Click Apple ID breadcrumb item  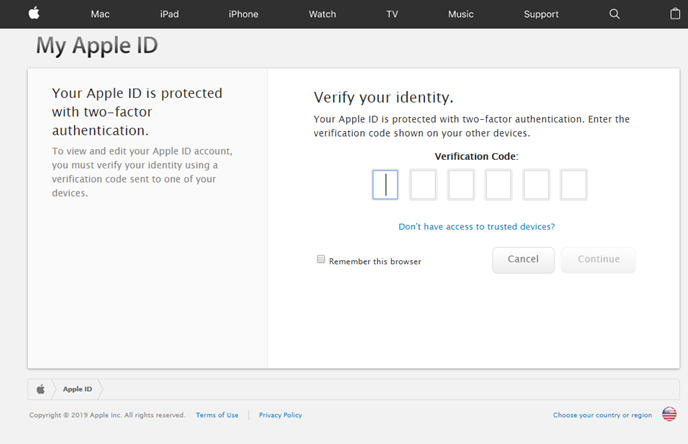(x=77, y=389)
